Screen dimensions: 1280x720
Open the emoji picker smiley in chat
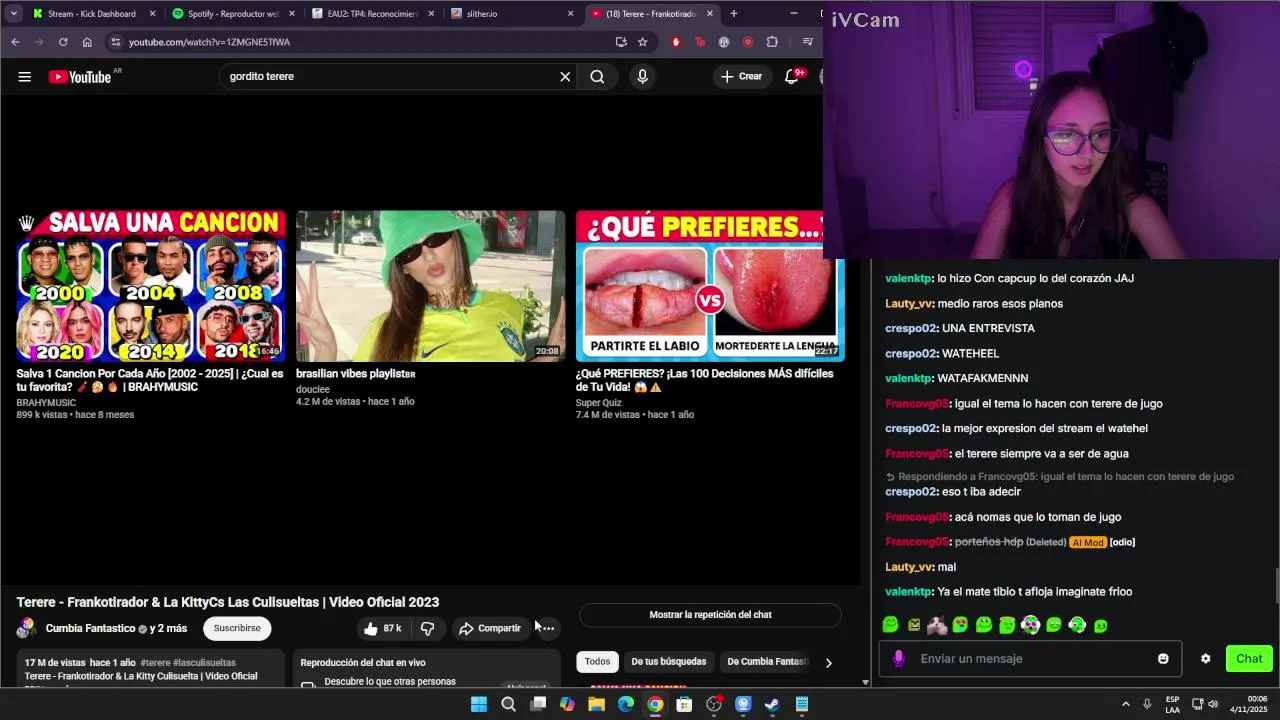point(1163,658)
